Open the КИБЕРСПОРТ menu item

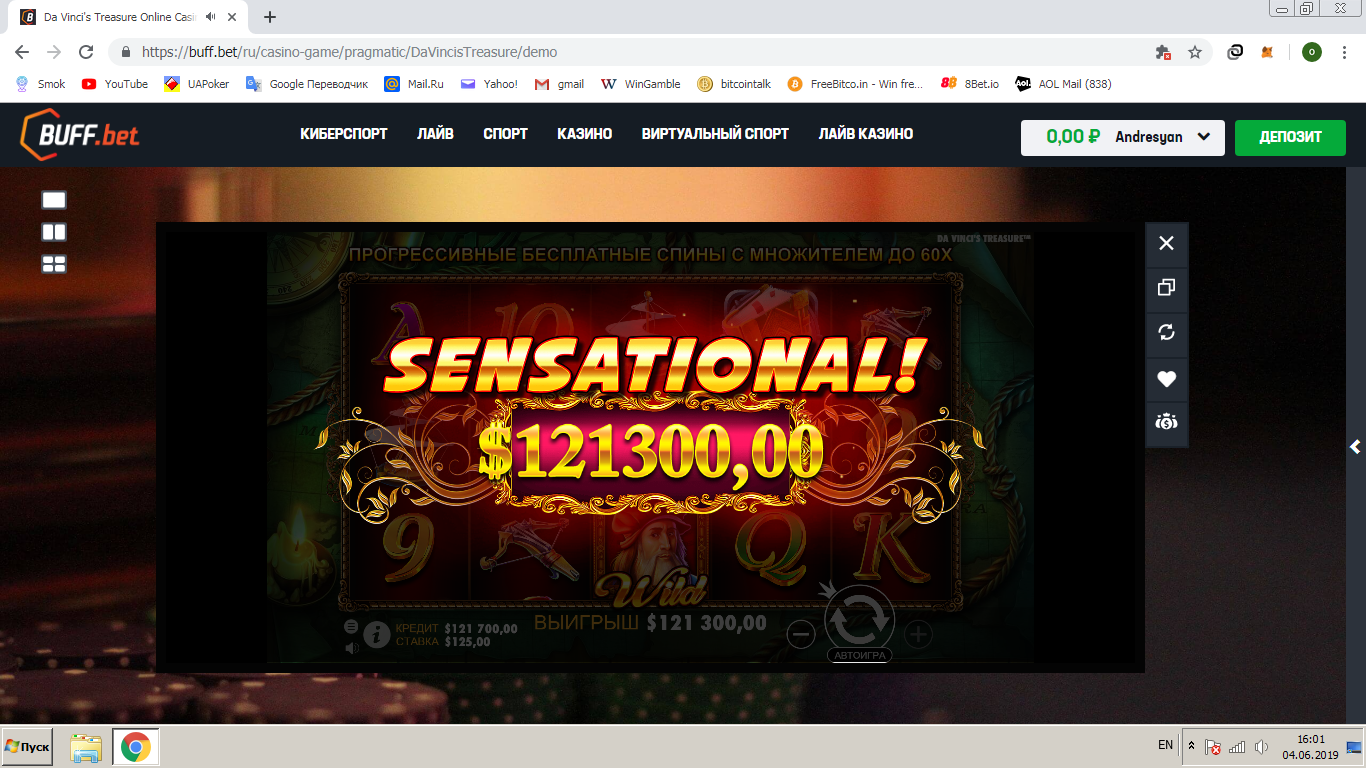(x=344, y=134)
